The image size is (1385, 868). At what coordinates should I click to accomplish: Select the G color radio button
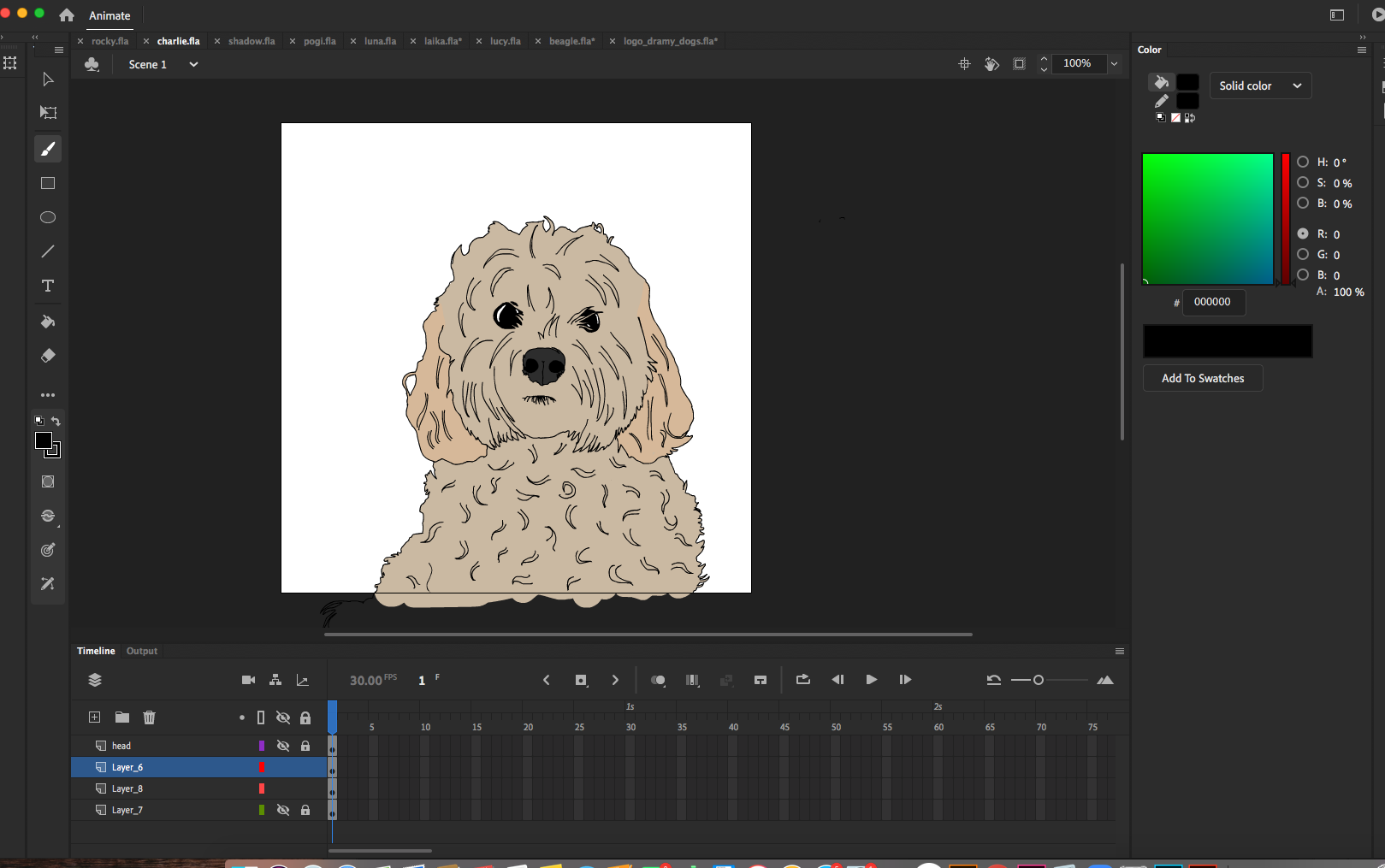point(1303,254)
